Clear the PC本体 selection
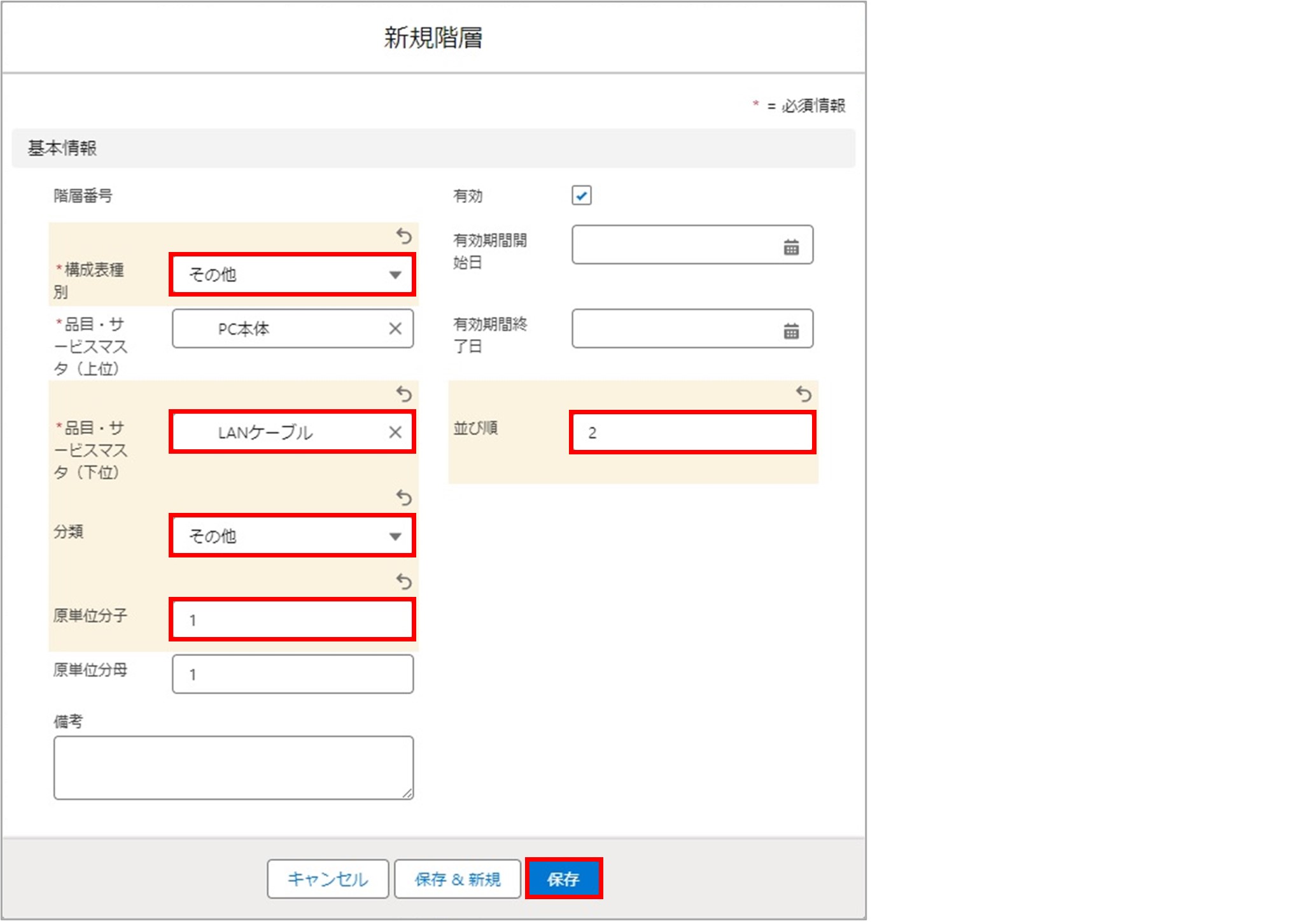The width and height of the screenshot is (1290, 924). [395, 329]
